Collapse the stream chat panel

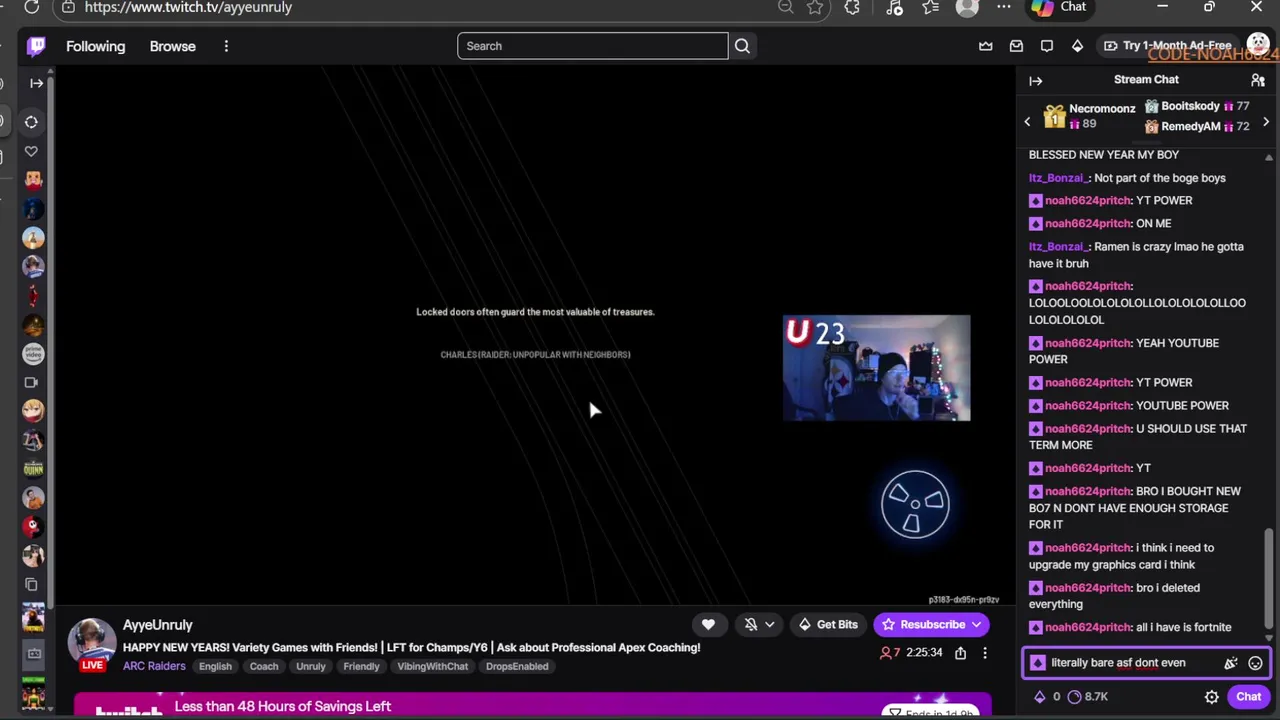click(1036, 81)
